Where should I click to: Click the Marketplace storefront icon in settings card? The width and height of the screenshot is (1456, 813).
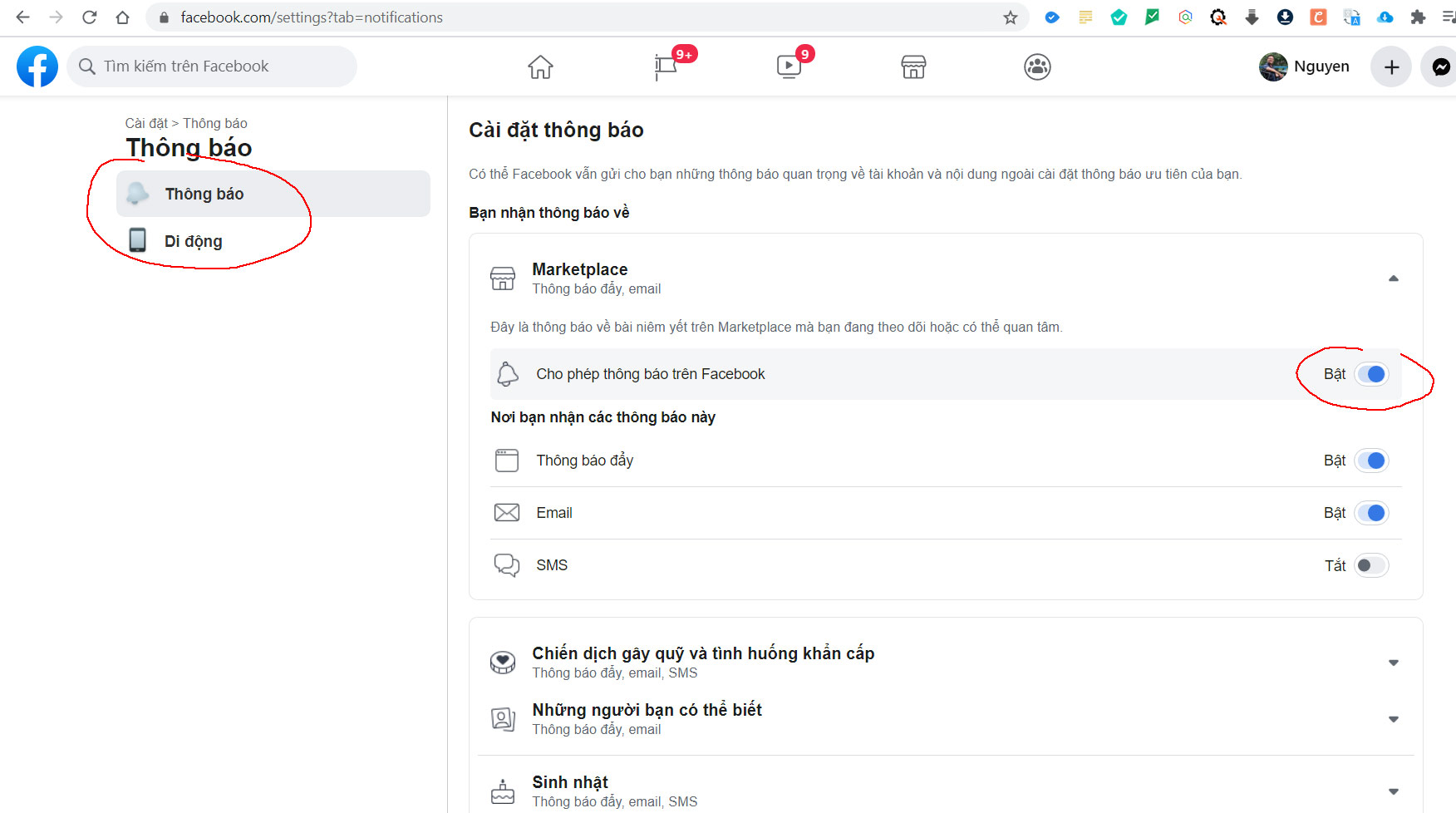click(x=503, y=278)
